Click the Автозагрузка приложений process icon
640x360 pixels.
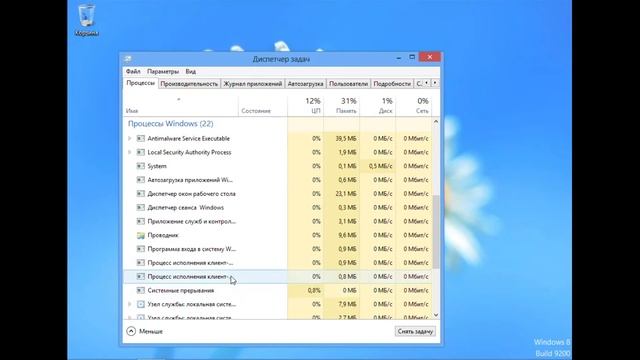140,180
